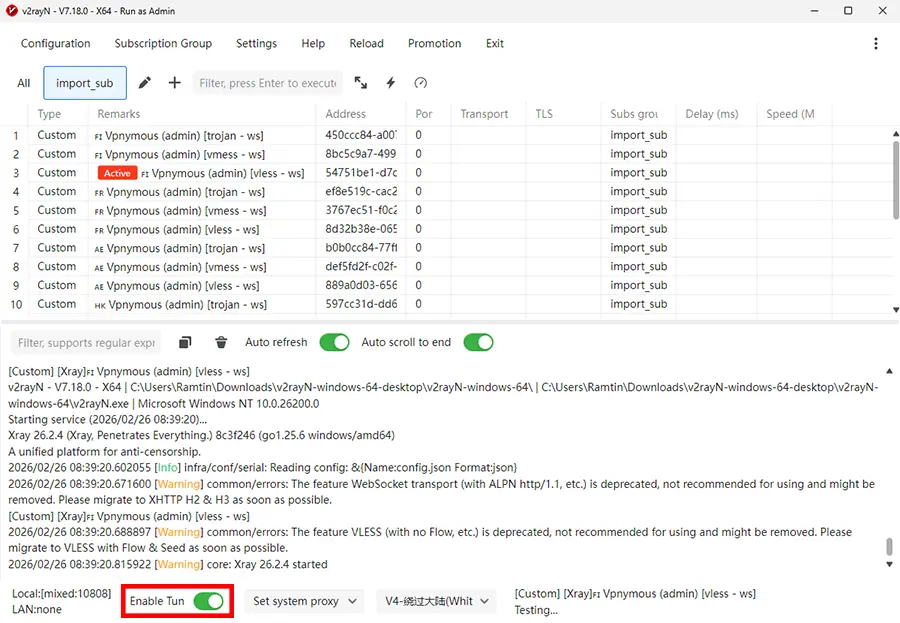Turn off Auto scroll to end
The height and width of the screenshot is (623, 900).
(478, 342)
